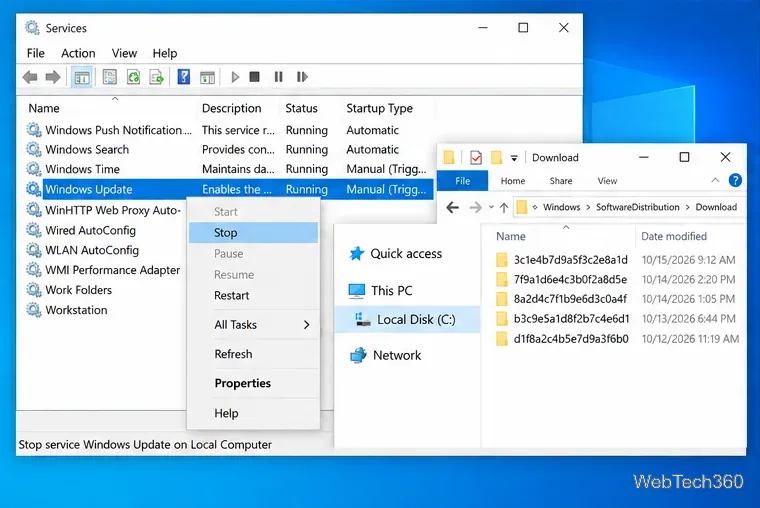
Task: Collapse the Explorer ribbon chevron
Action: pos(715,180)
